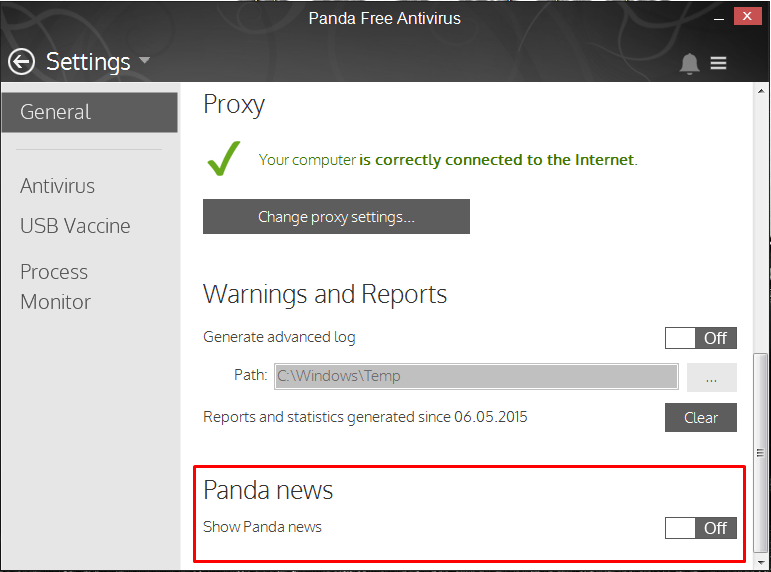The height and width of the screenshot is (572, 771).
Task: Open the notifications bell icon
Action: [689, 63]
